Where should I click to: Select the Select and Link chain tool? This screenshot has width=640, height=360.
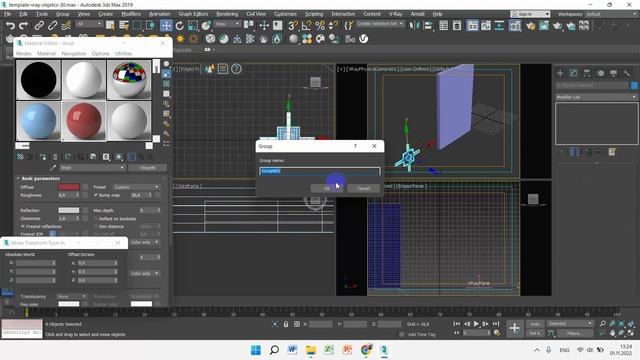pos(39,26)
